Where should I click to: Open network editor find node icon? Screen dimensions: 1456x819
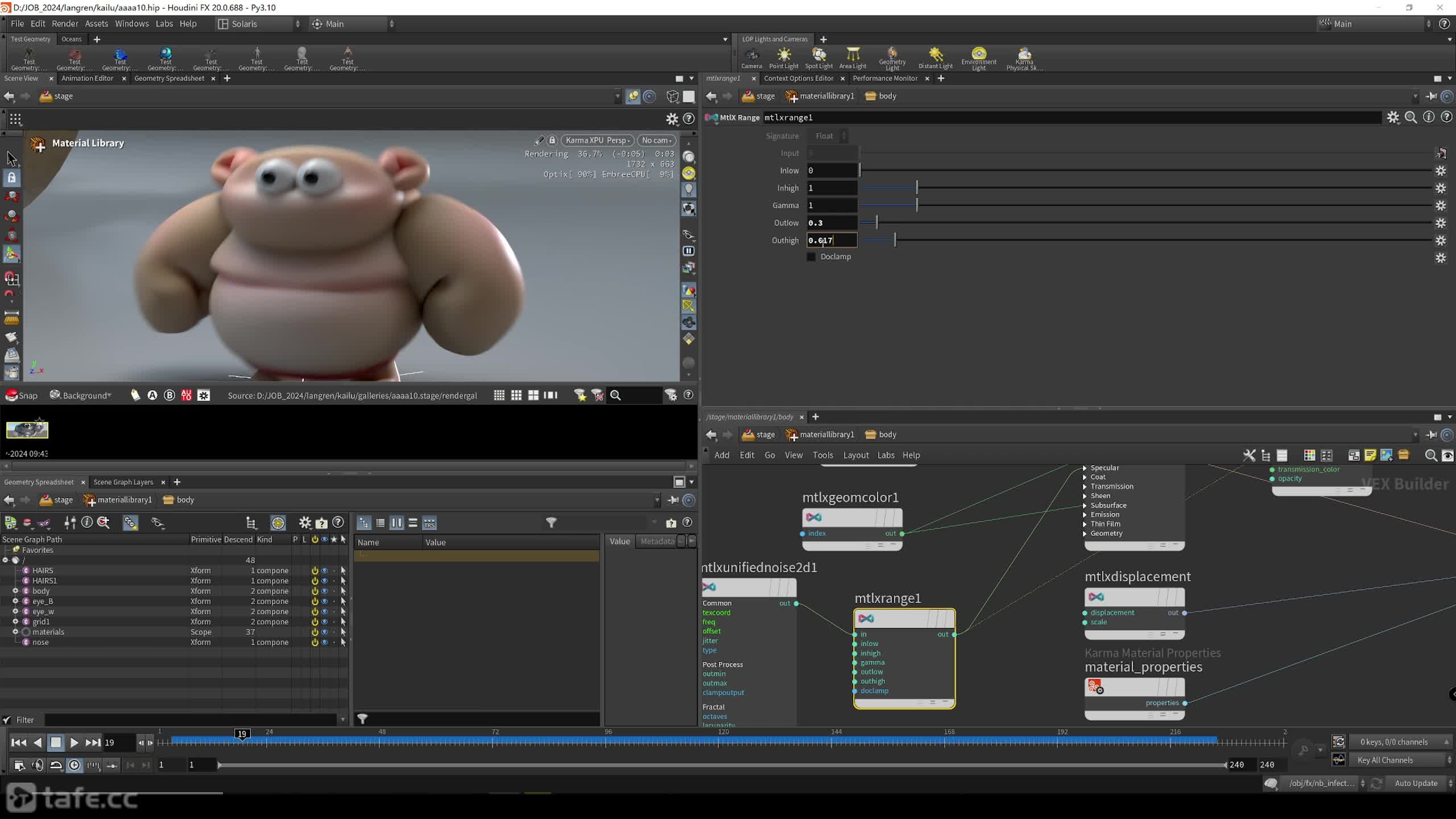pos(1431,455)
